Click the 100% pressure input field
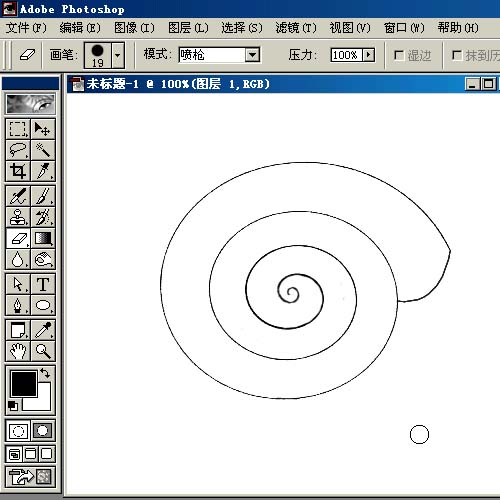Screen dimensions: 500x500 (346, 55)
